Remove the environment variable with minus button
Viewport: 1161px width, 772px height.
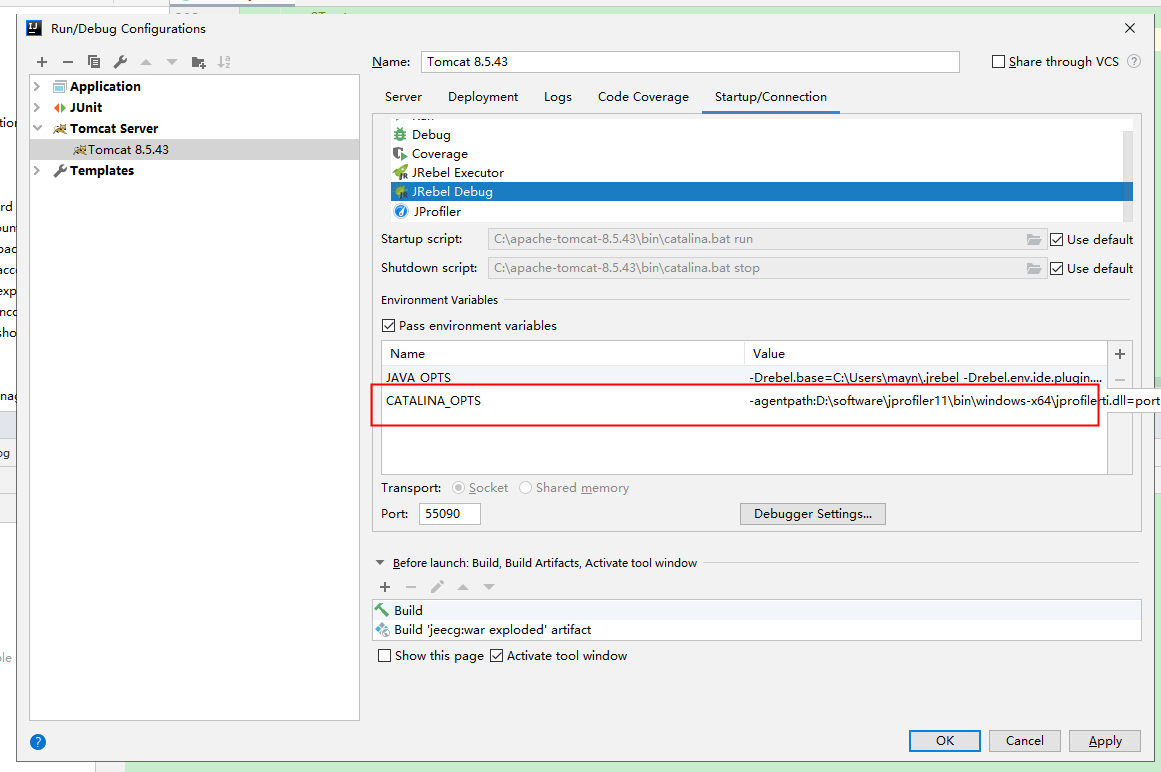coord(1120,380)
